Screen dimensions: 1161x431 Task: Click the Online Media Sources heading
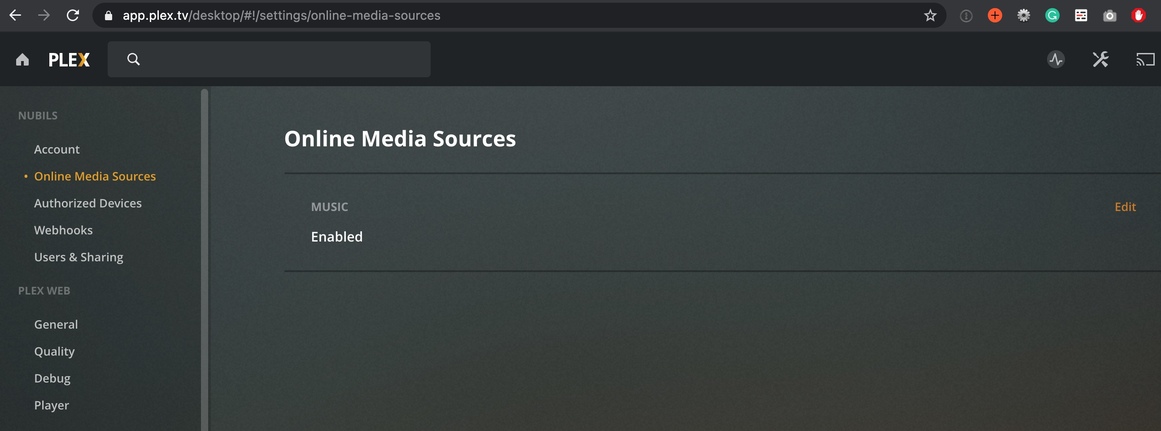(x=400, y=138)
